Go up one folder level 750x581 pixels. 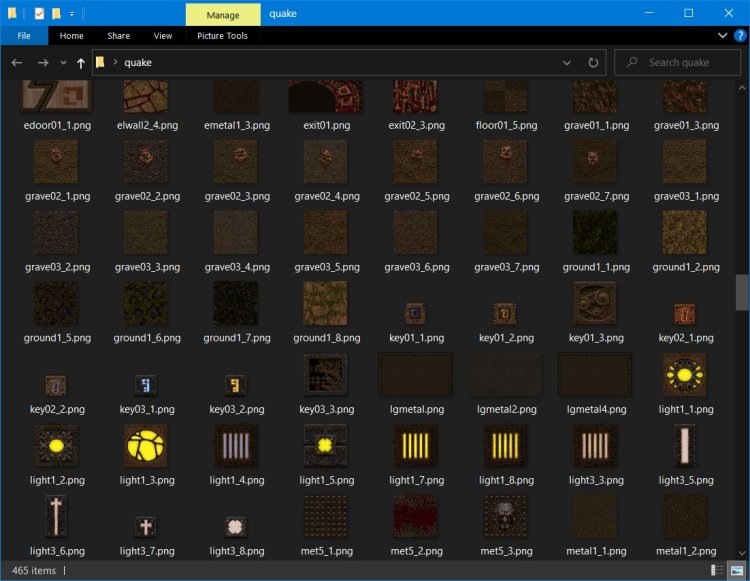coord(80,62)
